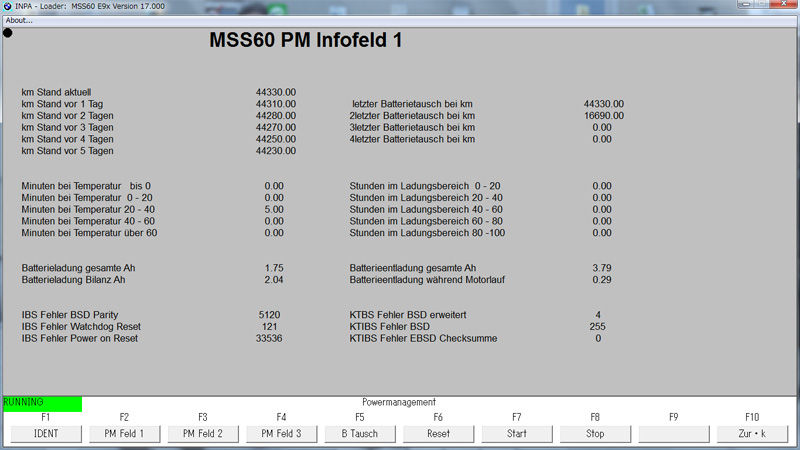
Task: Select 'Minuten bei Temperatur 20 - 40' label
Action: pyautogui.click(x=88, y=210)
